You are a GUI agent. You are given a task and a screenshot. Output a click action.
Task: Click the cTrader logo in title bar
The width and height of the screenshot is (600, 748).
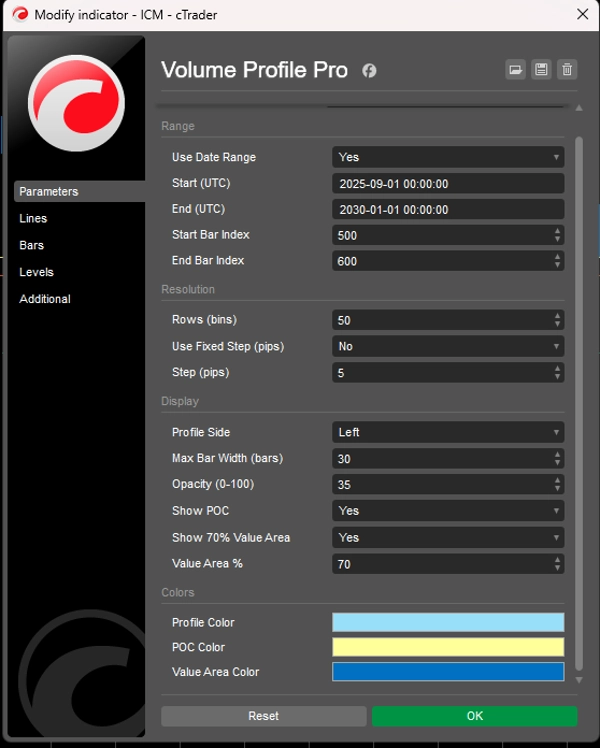click(x=20, y=14)
